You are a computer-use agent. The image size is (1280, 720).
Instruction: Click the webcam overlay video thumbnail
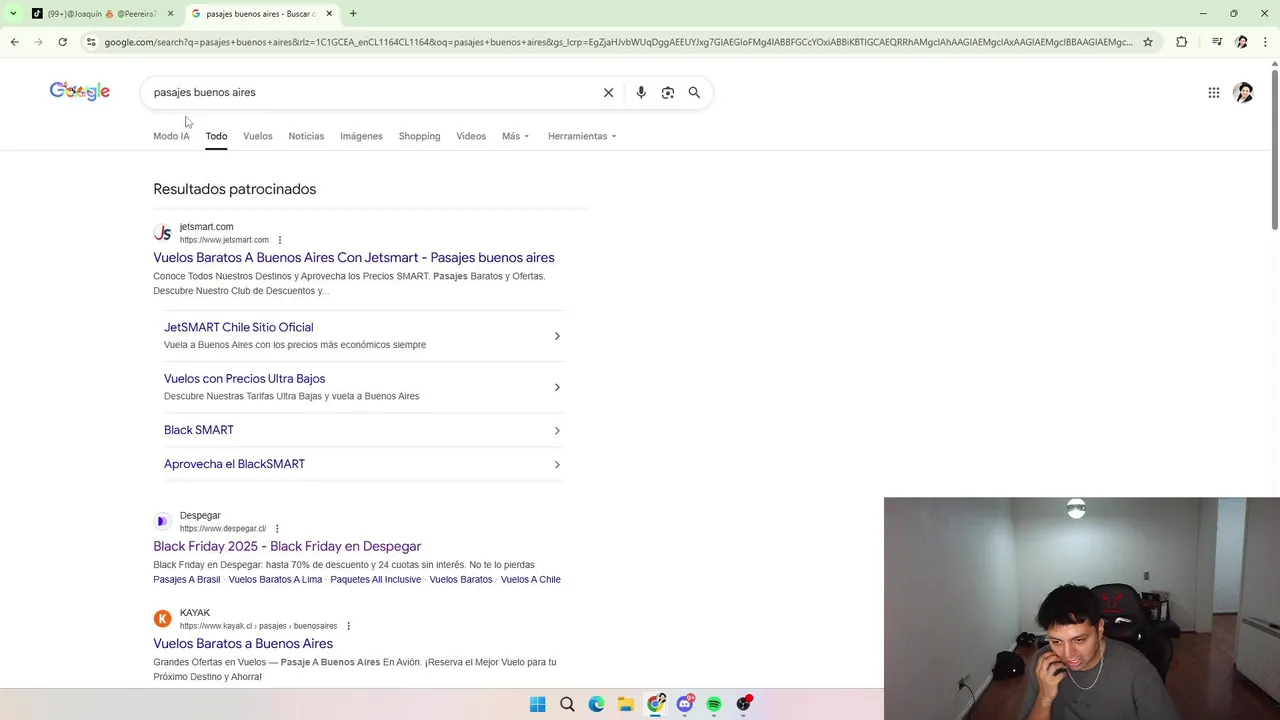[1082, 608]
